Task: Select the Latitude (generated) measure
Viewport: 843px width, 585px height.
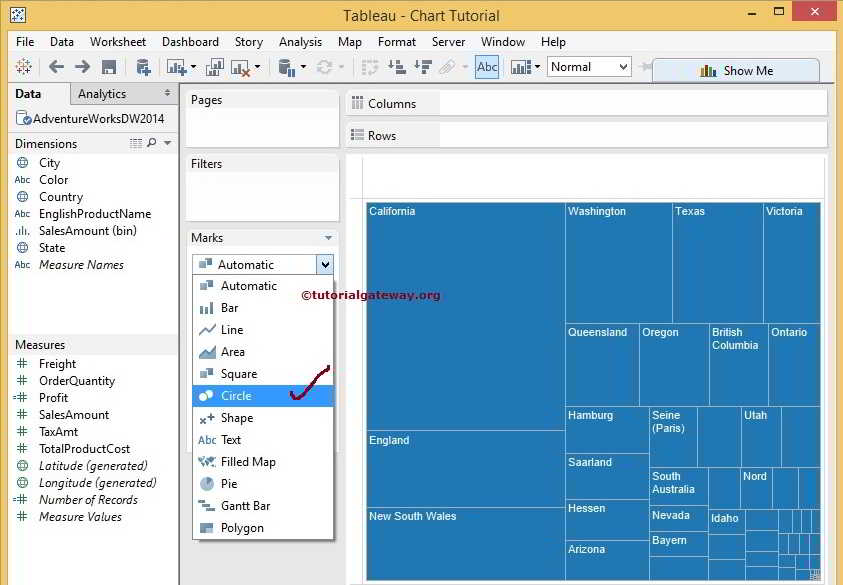Action: [x=93, y=466]
